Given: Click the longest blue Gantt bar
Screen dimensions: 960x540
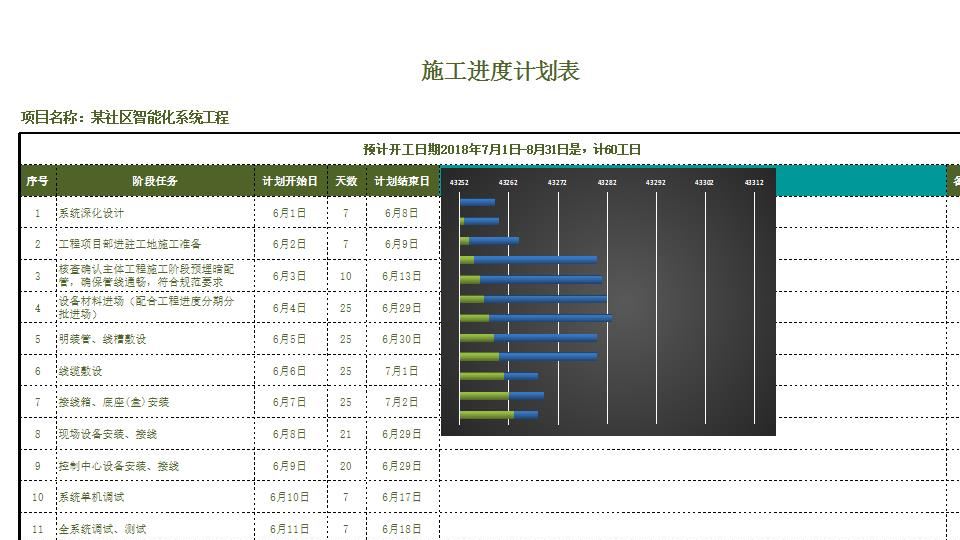Looking at the screenshot, I should [550, 318].
